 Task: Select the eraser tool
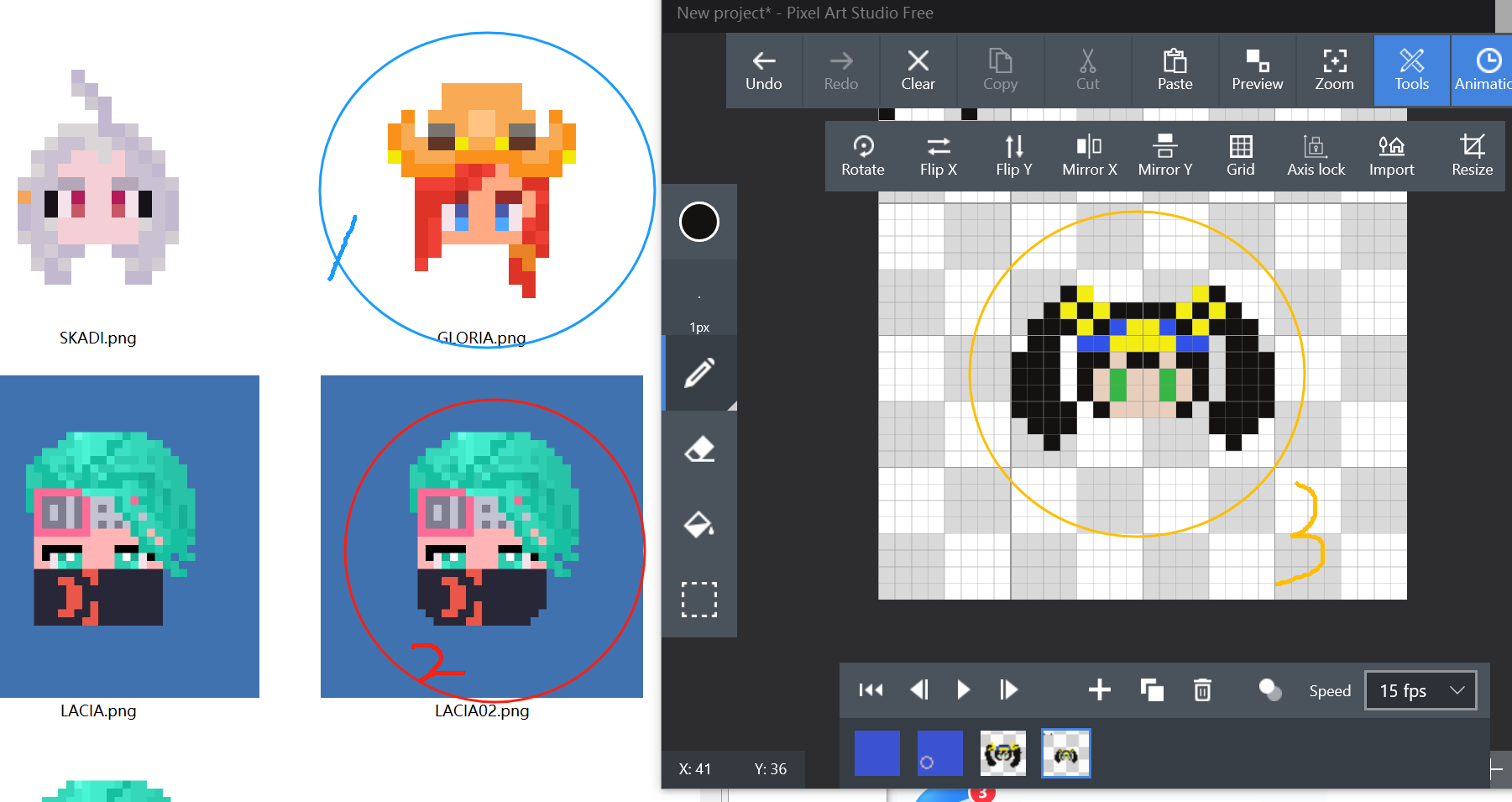click(699, 448)
